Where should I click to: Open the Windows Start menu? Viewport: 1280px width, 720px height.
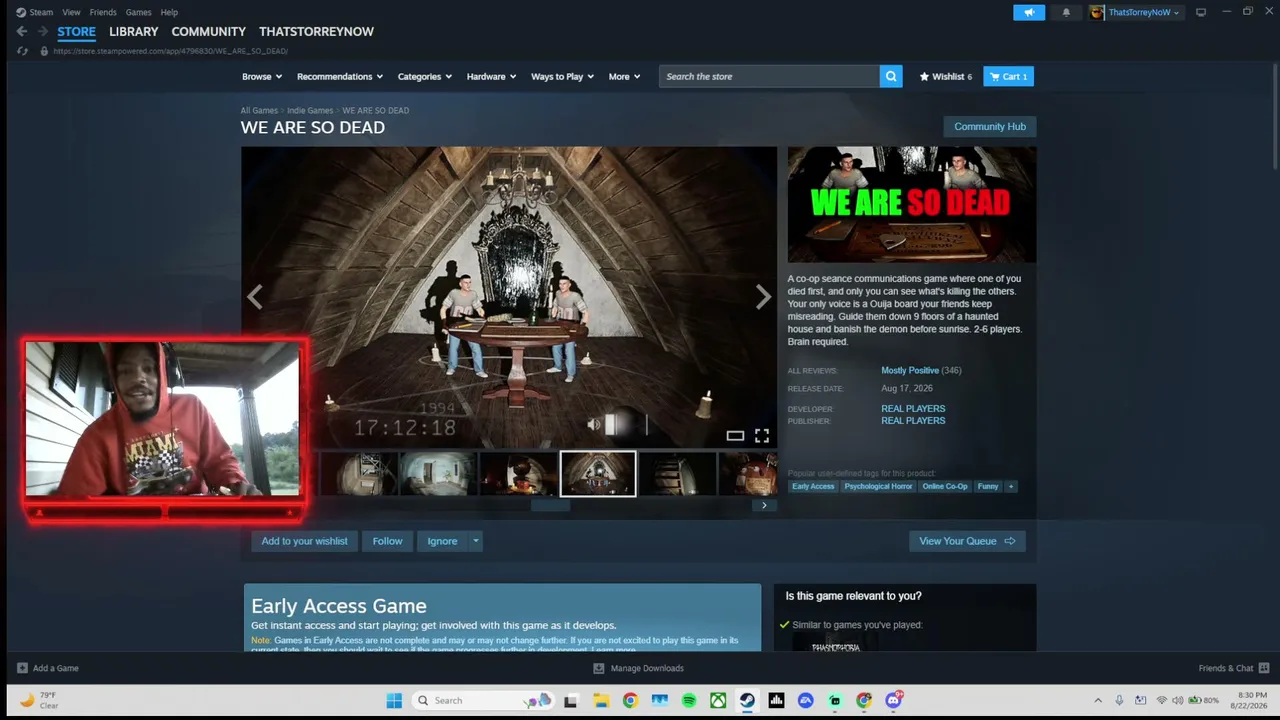point(394,700)
